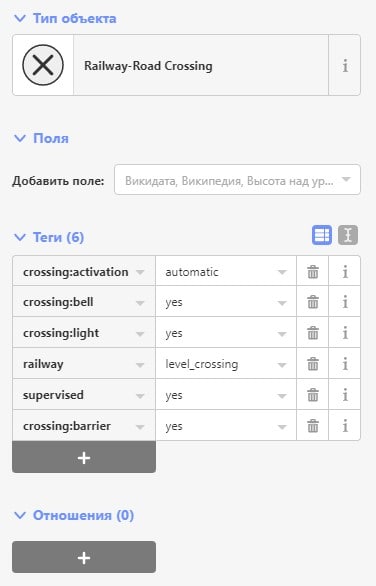Add a new tag with plus button
Viewport: 376px width, 586px height.
pyautogui.click(x=84, y=457)
